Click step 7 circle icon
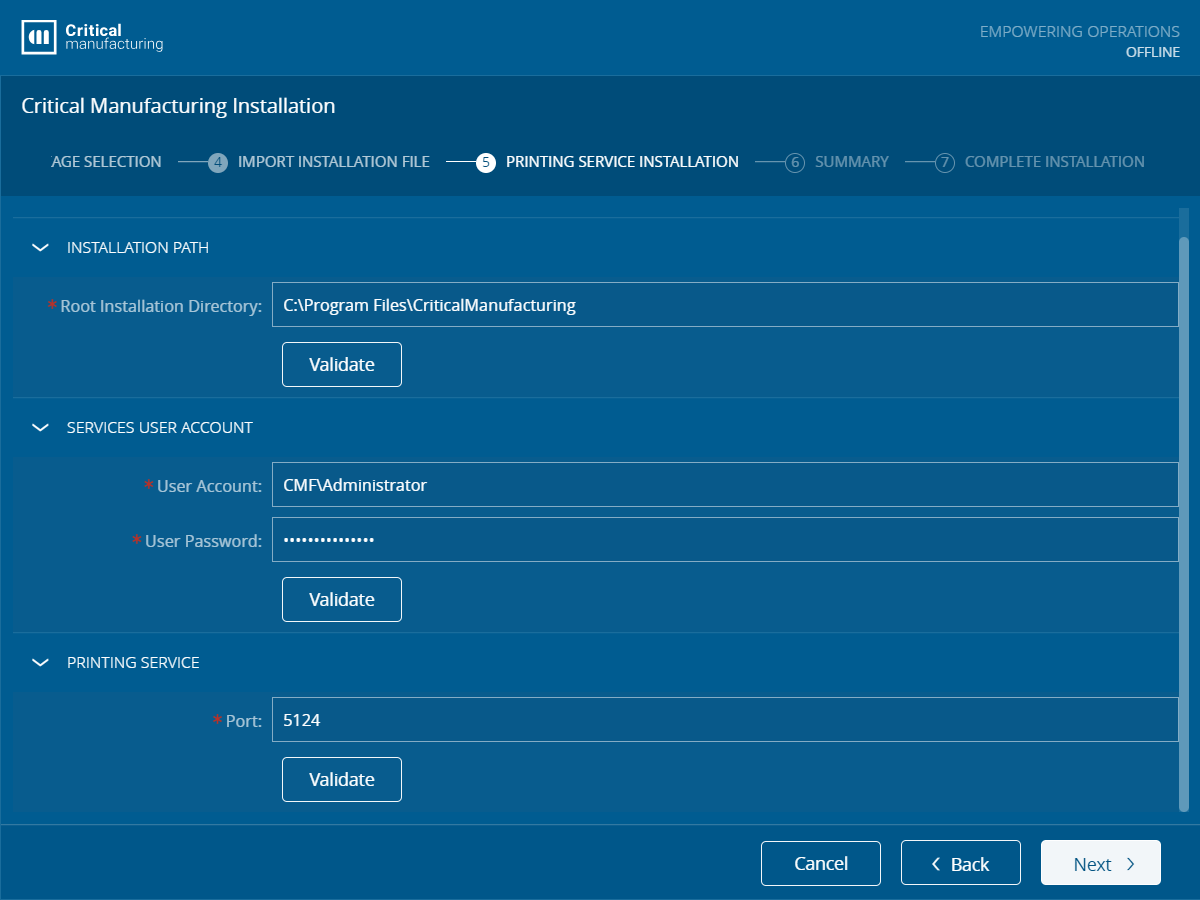1200x900 pixels. [x=945, y=162]
